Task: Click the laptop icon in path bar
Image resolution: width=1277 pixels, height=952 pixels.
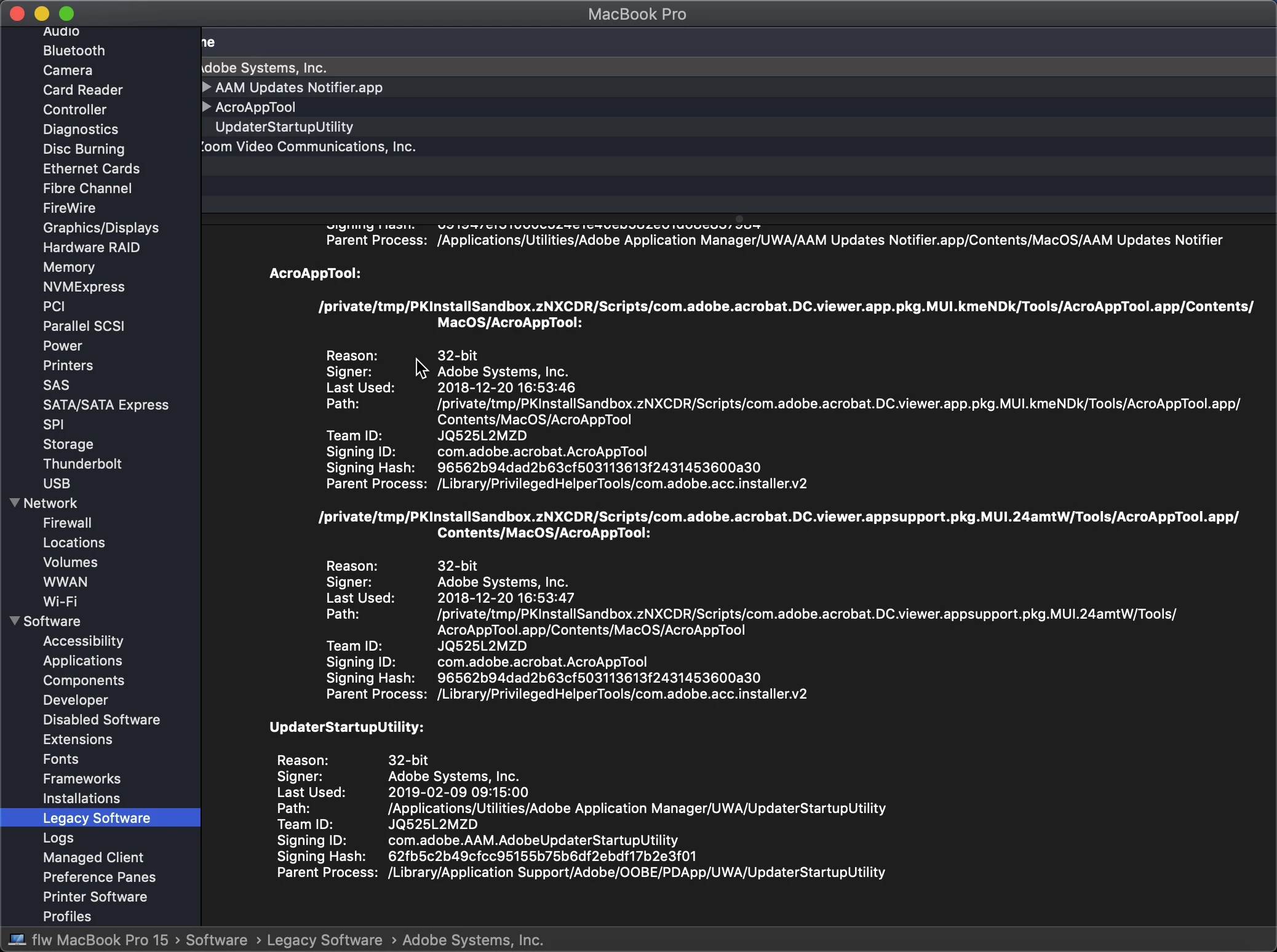Action: [17, 940]
